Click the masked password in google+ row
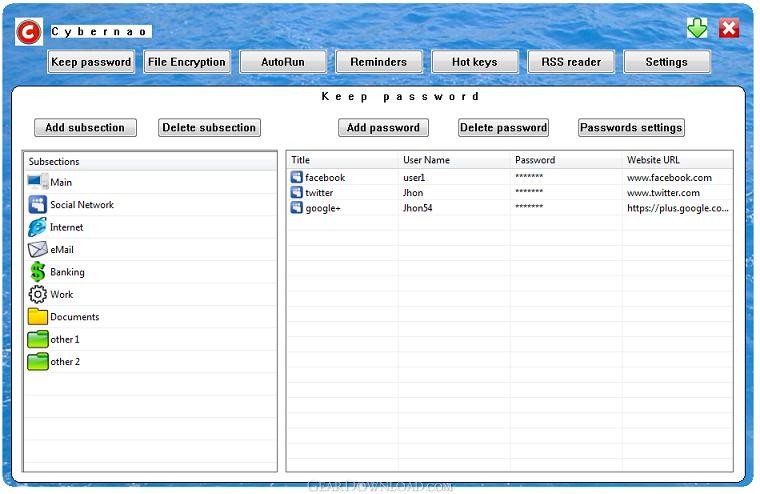 coord(529,207)
